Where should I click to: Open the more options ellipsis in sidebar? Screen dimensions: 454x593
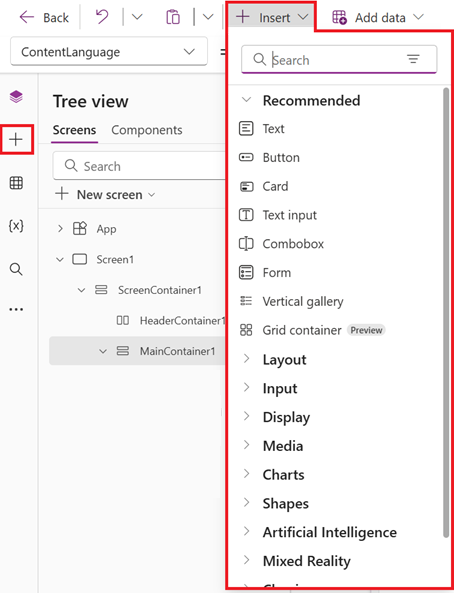pos(16,309)
